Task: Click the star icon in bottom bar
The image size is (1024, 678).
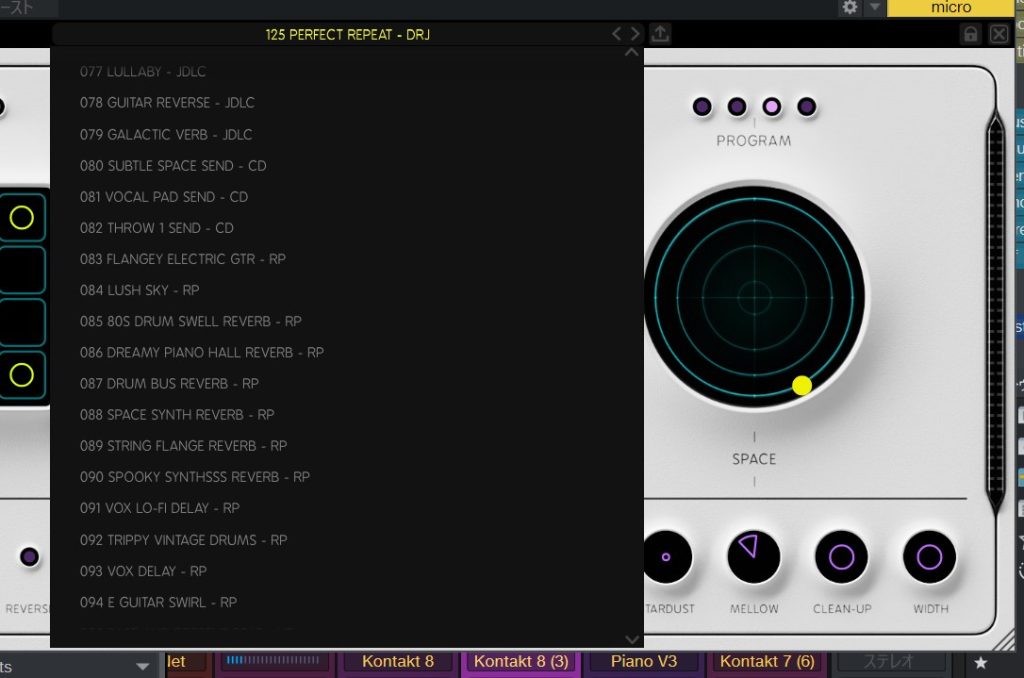Action: pos(981,663)
